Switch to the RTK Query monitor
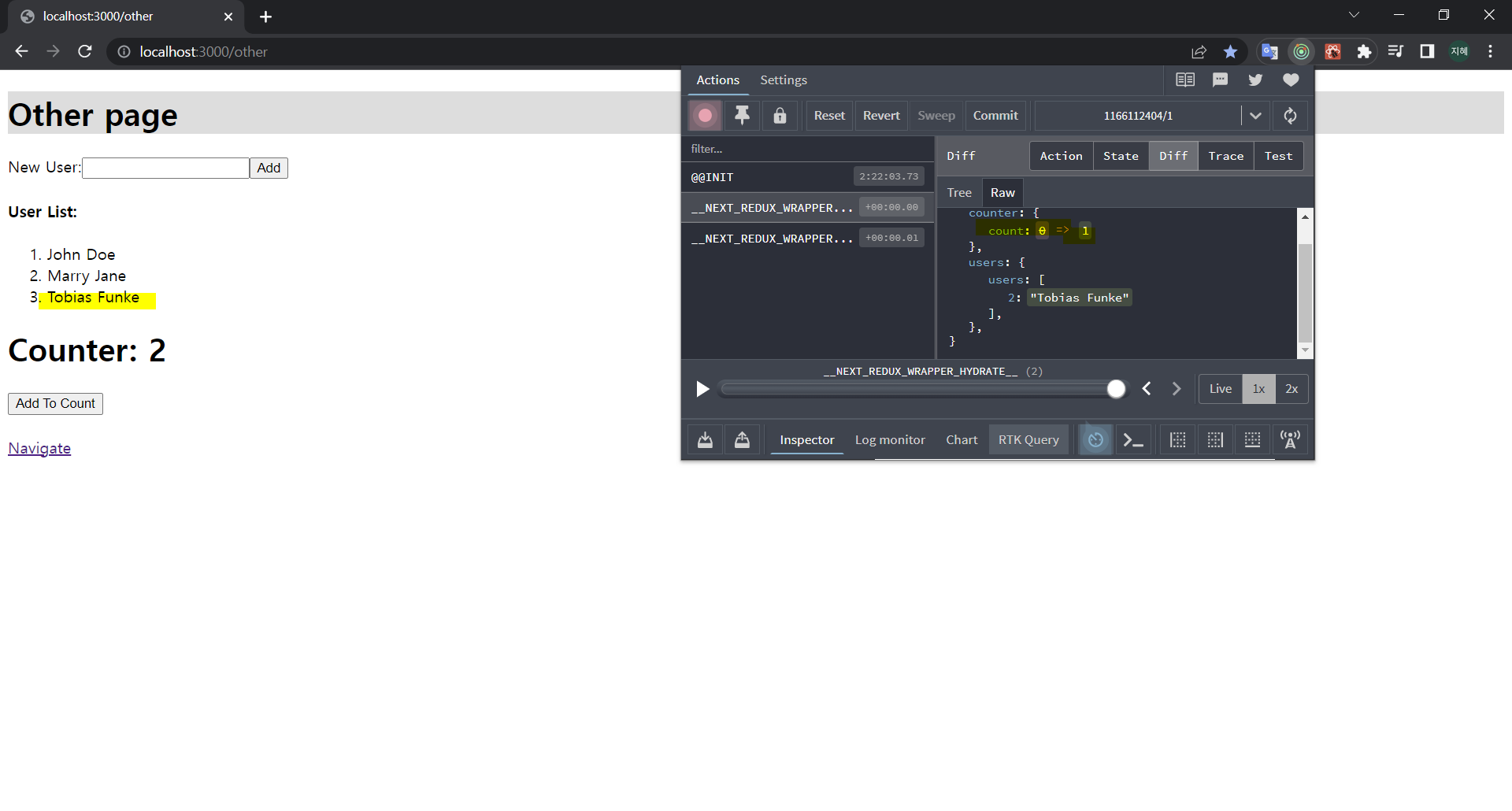Viewport: 1512px width, 811px height. pos(1028,440)
